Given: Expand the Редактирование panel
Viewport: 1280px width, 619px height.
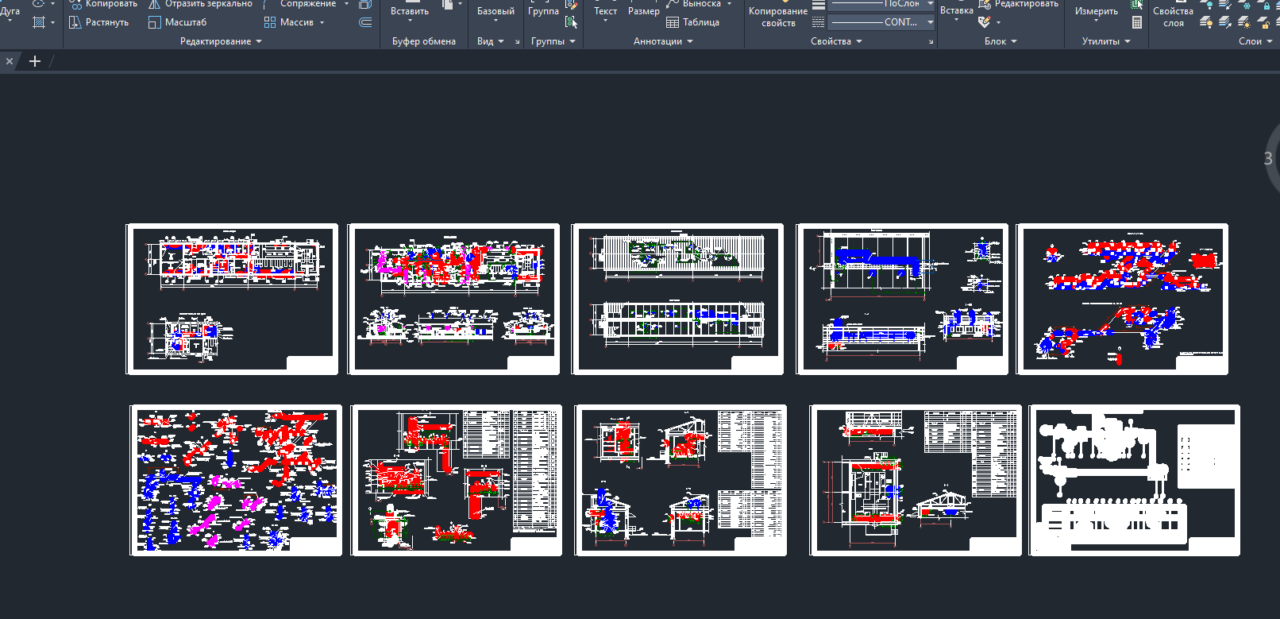Looking at the screenshot, I should click(221, 41).
